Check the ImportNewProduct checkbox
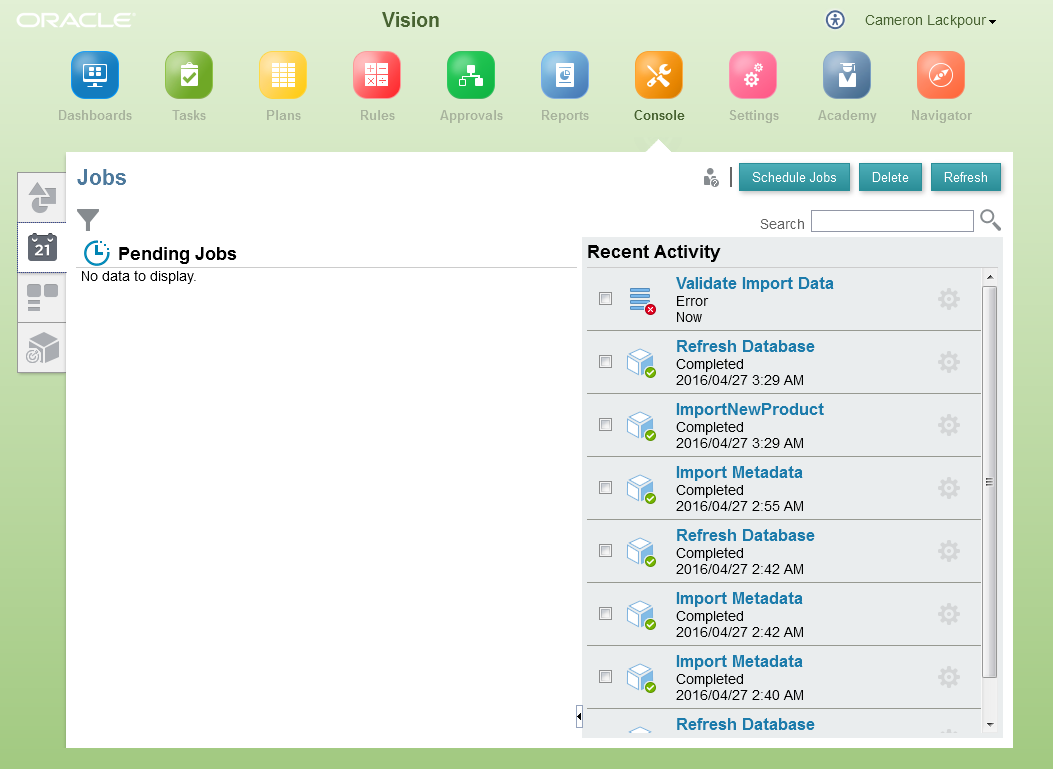Screen dimensions: 1053x769 [x=606, y=424]
